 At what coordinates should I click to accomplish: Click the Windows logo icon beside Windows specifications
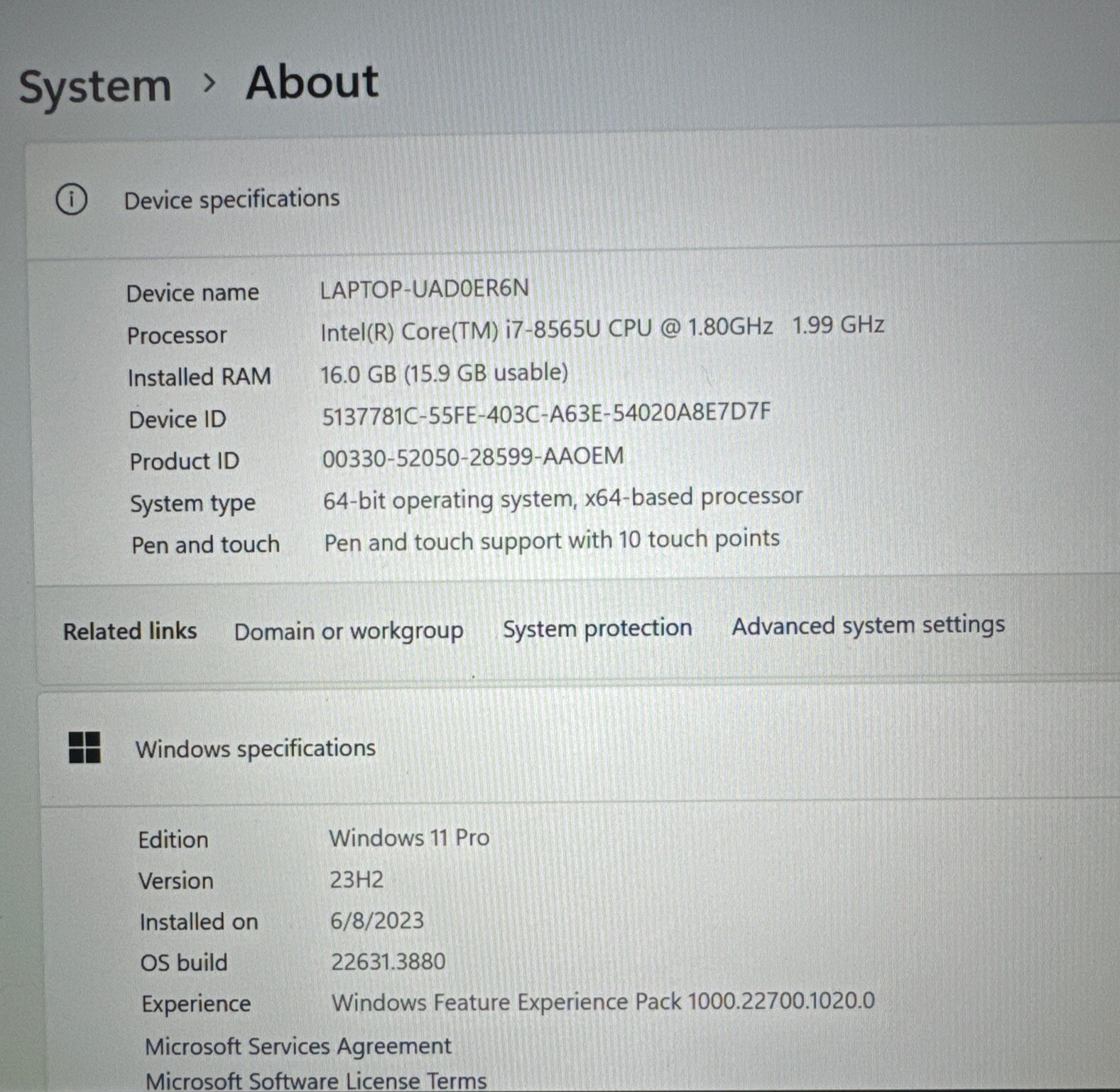[x=85, y=748]
